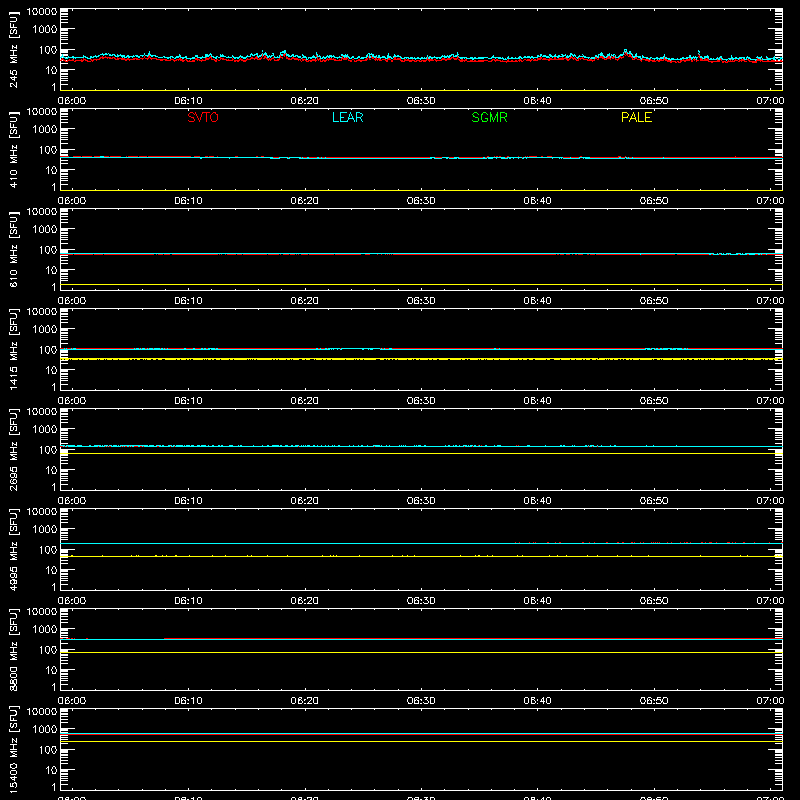The image size is (800, 800).
Task: Click the 100 tick label on 610 MHz plot
Action: click(48, 250)
